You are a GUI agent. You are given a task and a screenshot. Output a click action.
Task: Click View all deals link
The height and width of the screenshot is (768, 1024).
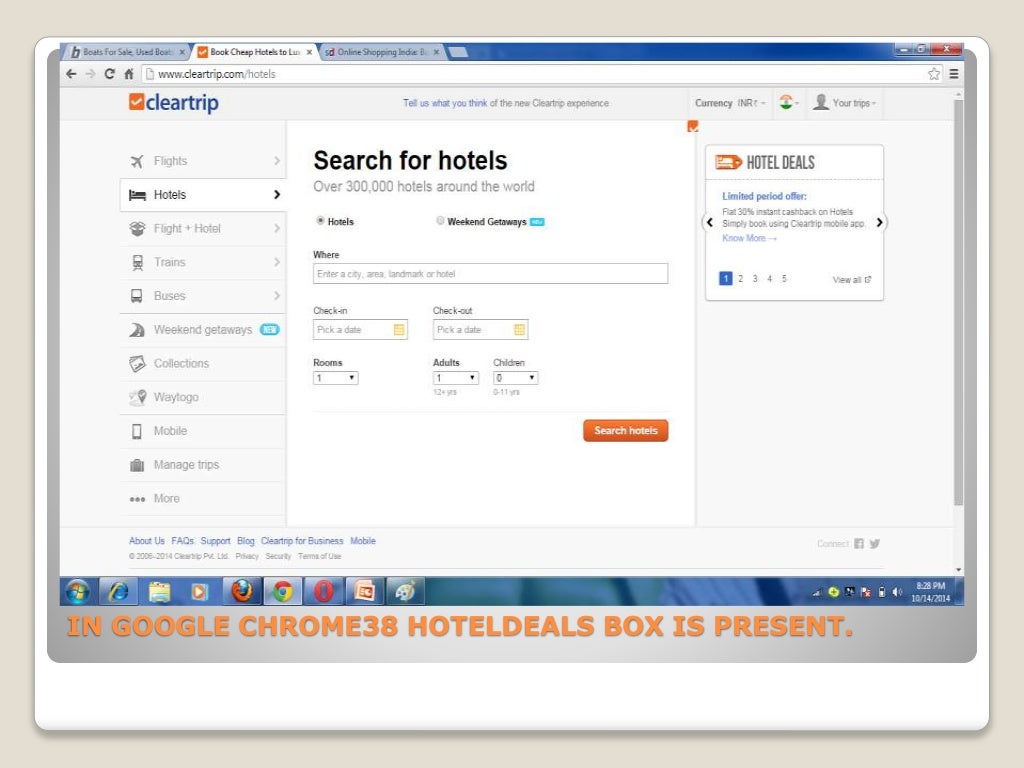852,280
